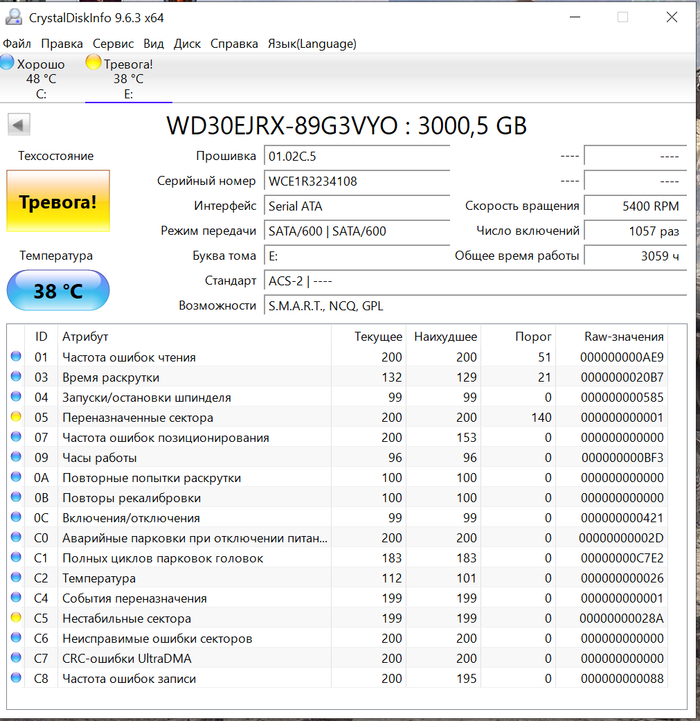Click the Атрибут column header

point(85,337)
